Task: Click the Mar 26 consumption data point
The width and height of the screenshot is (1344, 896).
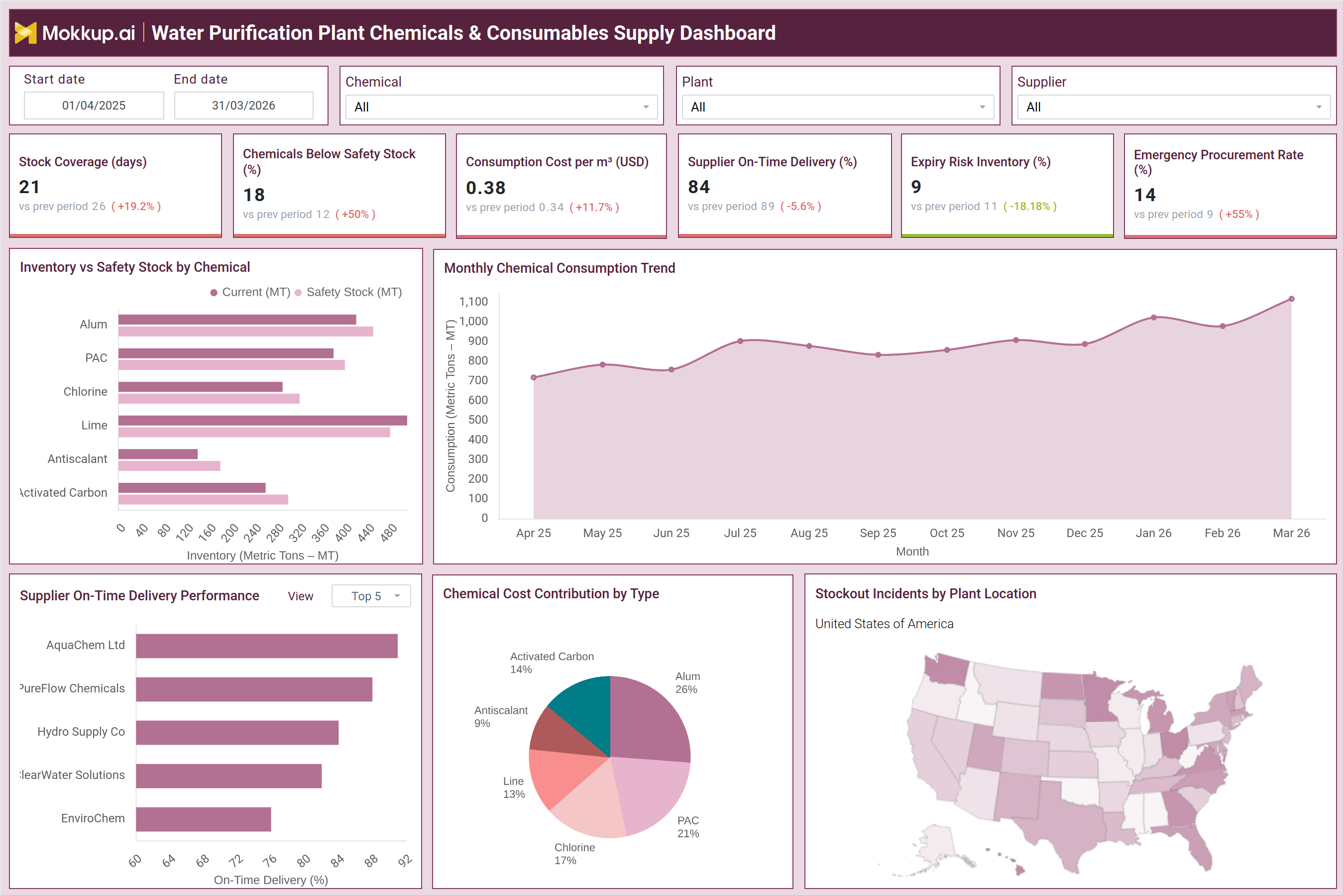Action: tap(1291, 299)
